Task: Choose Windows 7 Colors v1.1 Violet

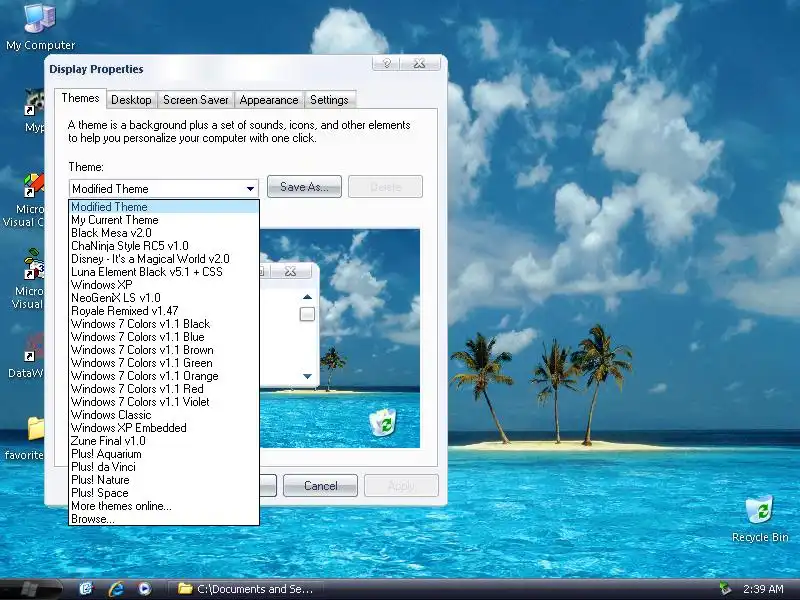Action: 164,402
